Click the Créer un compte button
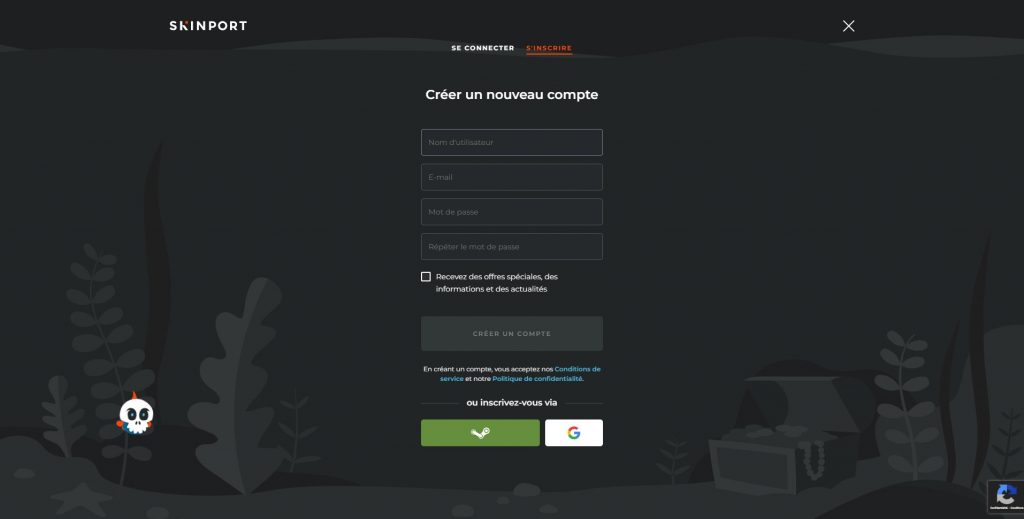The width and height of the screenshot is (1024, 519). coord(511,334)
